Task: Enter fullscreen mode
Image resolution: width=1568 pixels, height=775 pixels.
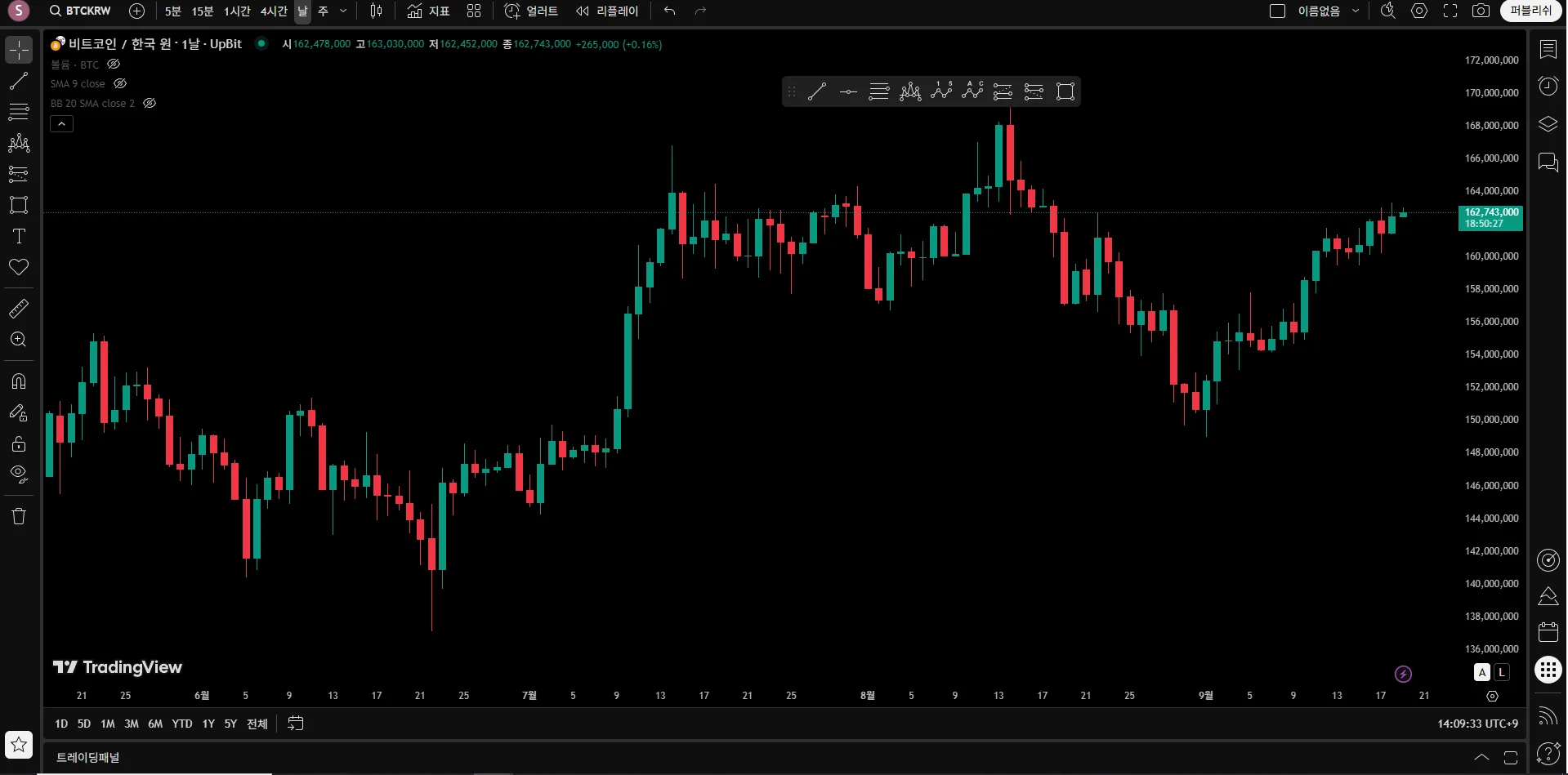Action: (x=1450, y=11)
